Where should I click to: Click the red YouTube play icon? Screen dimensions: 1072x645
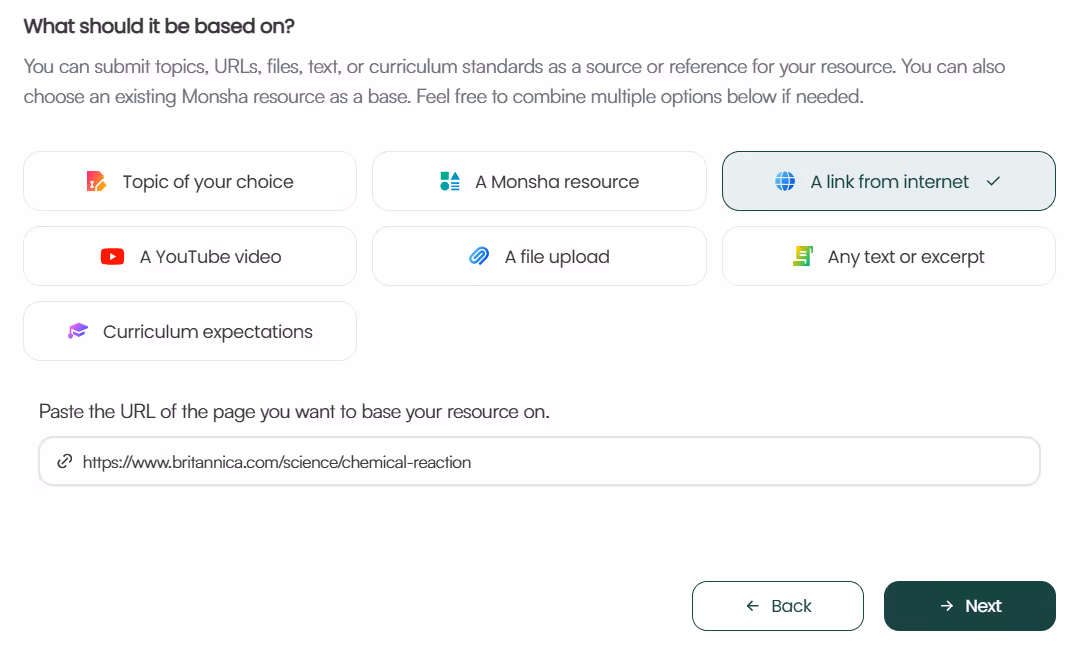113,256
